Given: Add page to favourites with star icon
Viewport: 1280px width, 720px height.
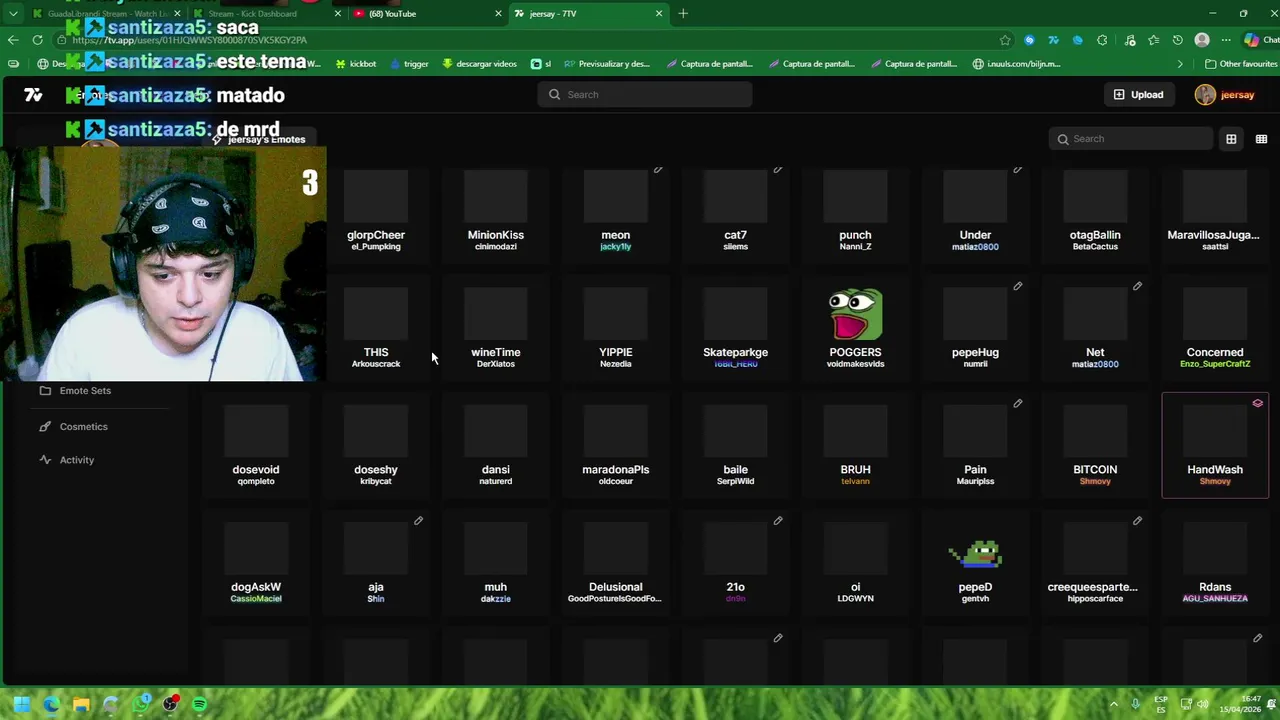Looking at the screenshot, I should pos(1005,40).
